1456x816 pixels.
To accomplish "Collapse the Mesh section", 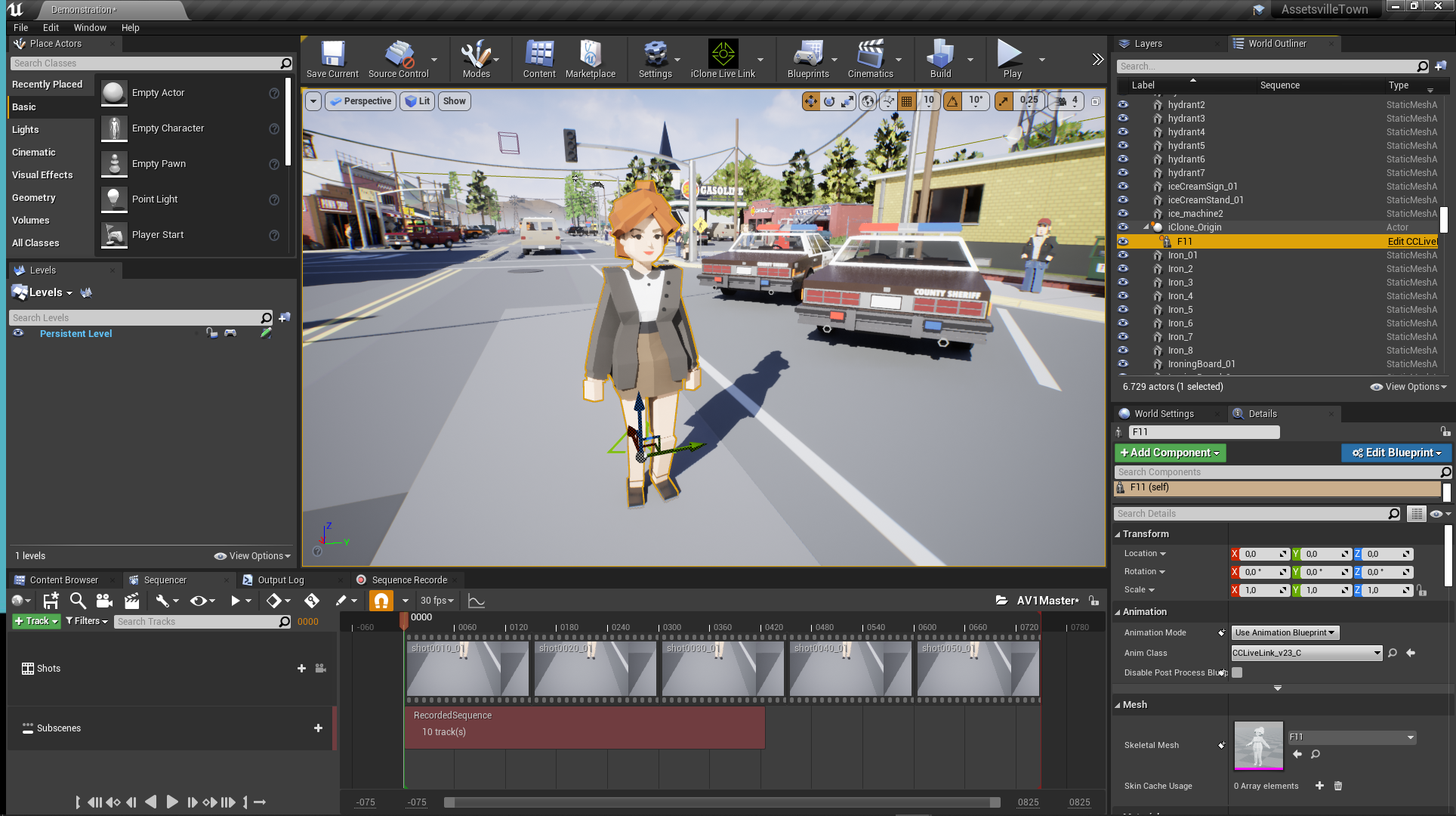I will point(1118,705).
